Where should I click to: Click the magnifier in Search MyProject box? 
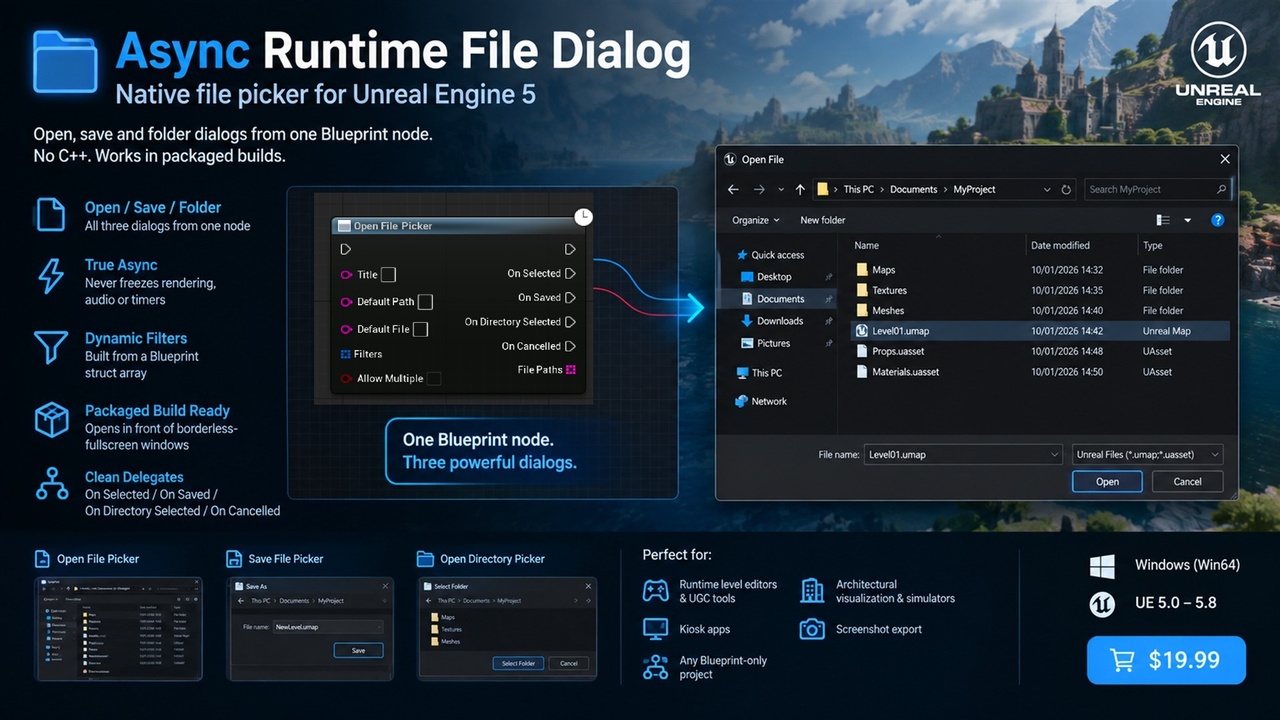[x=1221, y=189]
